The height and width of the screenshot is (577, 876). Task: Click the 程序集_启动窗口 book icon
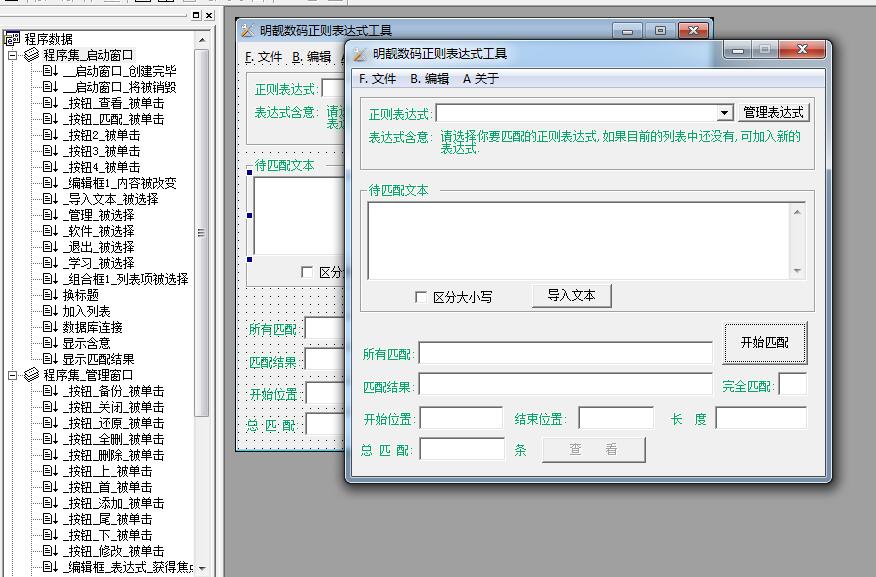point(31,55)
